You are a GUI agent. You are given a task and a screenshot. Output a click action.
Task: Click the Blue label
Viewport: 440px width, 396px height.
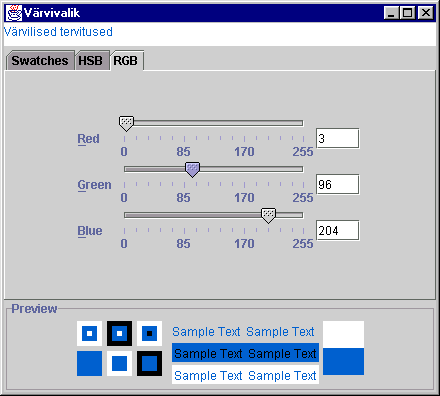[90, 231]
